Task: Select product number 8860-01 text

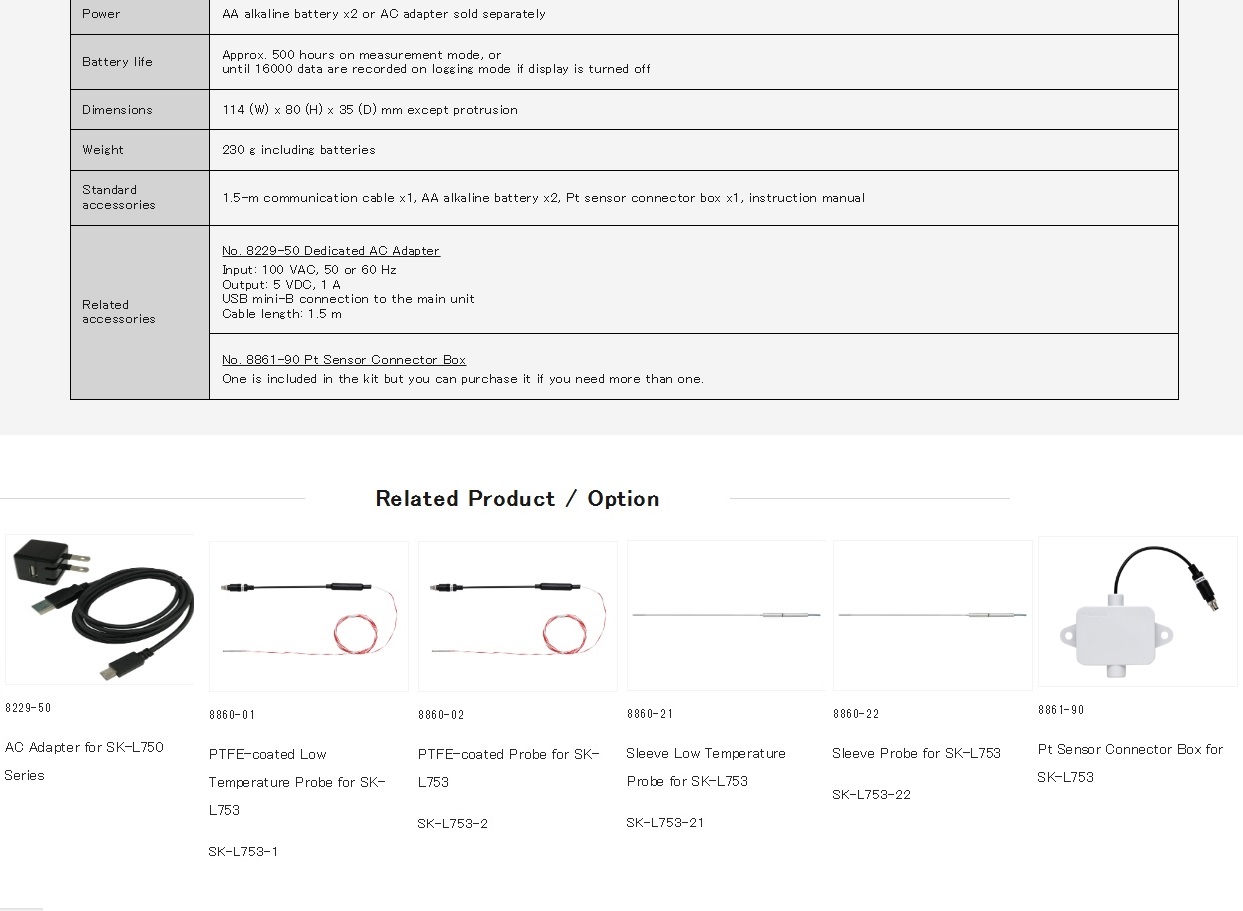Action: (x=232, y=715)
